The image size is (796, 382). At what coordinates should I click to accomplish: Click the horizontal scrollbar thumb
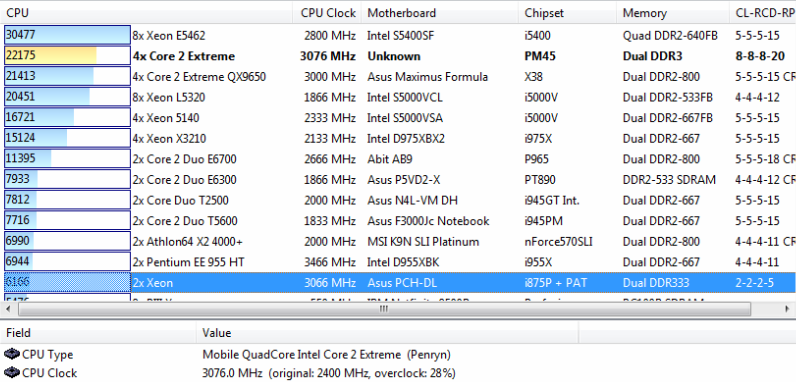click(x=384, y=309)
